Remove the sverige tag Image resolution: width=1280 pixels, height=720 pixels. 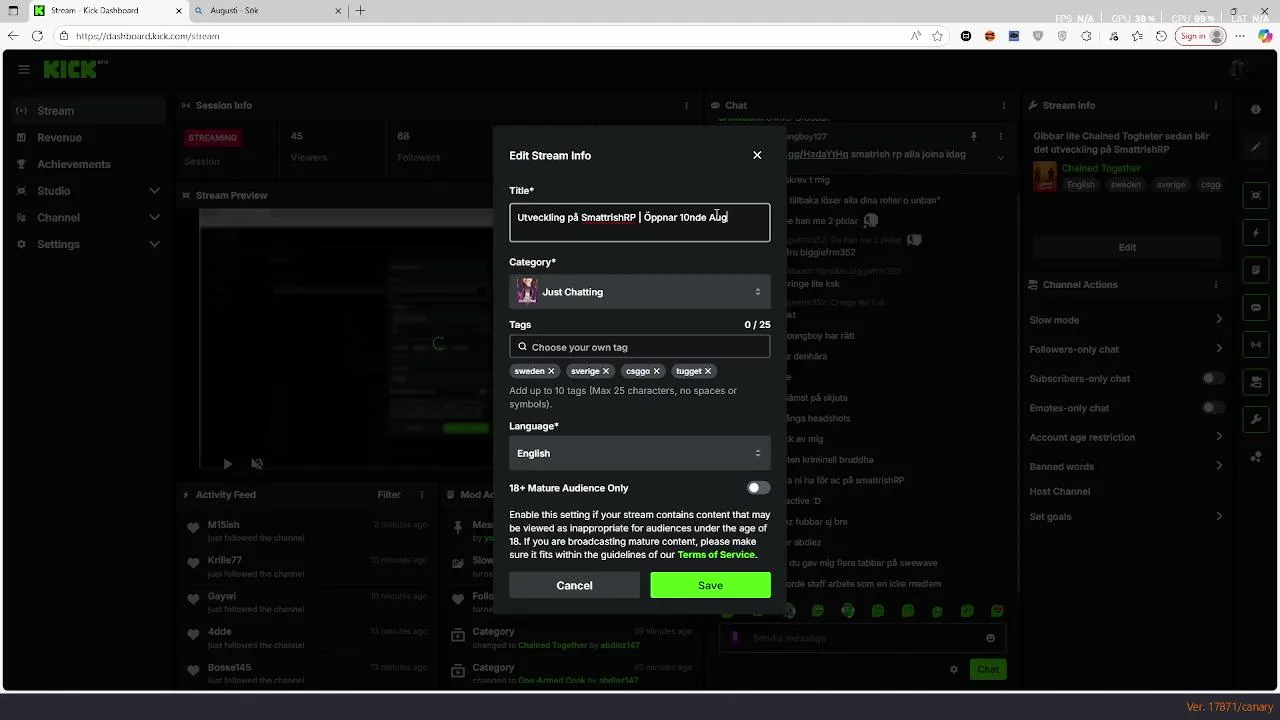(606, 371)
